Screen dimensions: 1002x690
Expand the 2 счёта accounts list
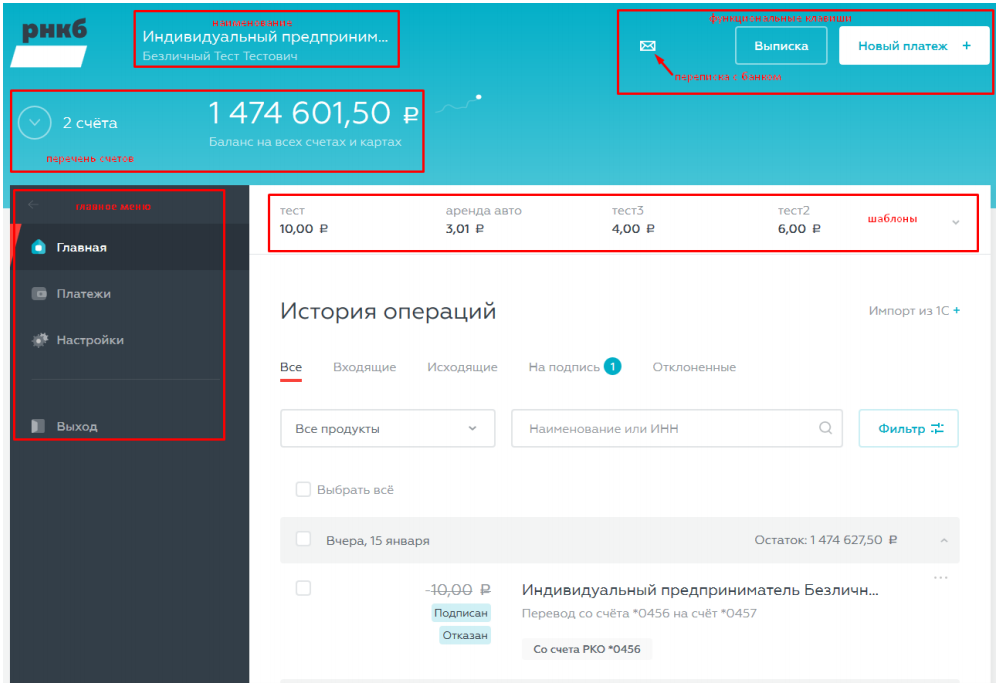(35, 123)
